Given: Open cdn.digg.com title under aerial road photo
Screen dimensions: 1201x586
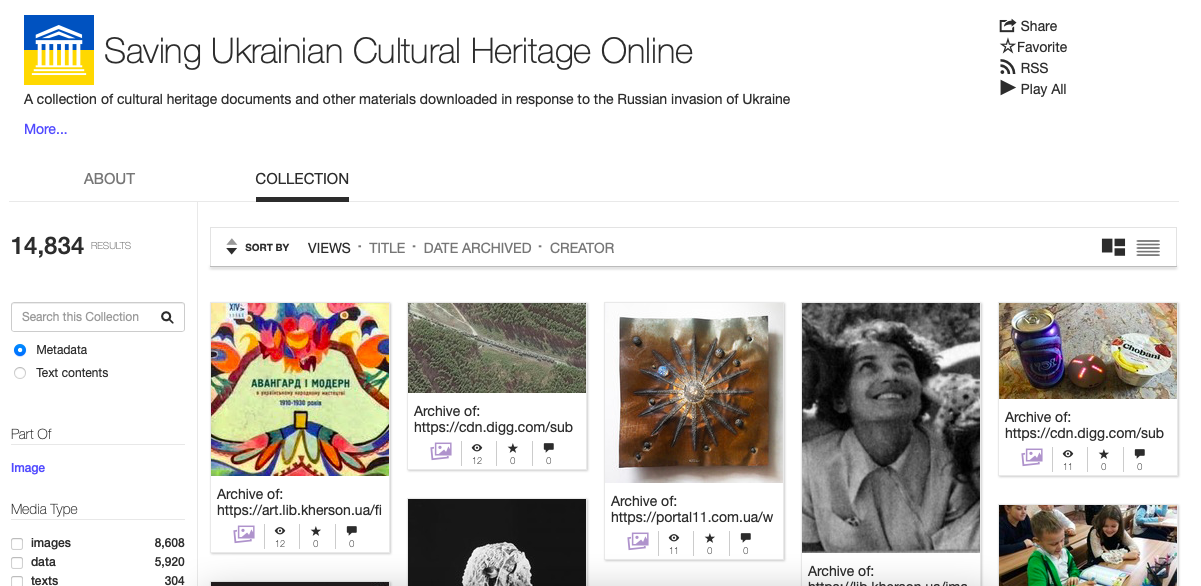Looking at the screenshot, I should tap(493, 419).
